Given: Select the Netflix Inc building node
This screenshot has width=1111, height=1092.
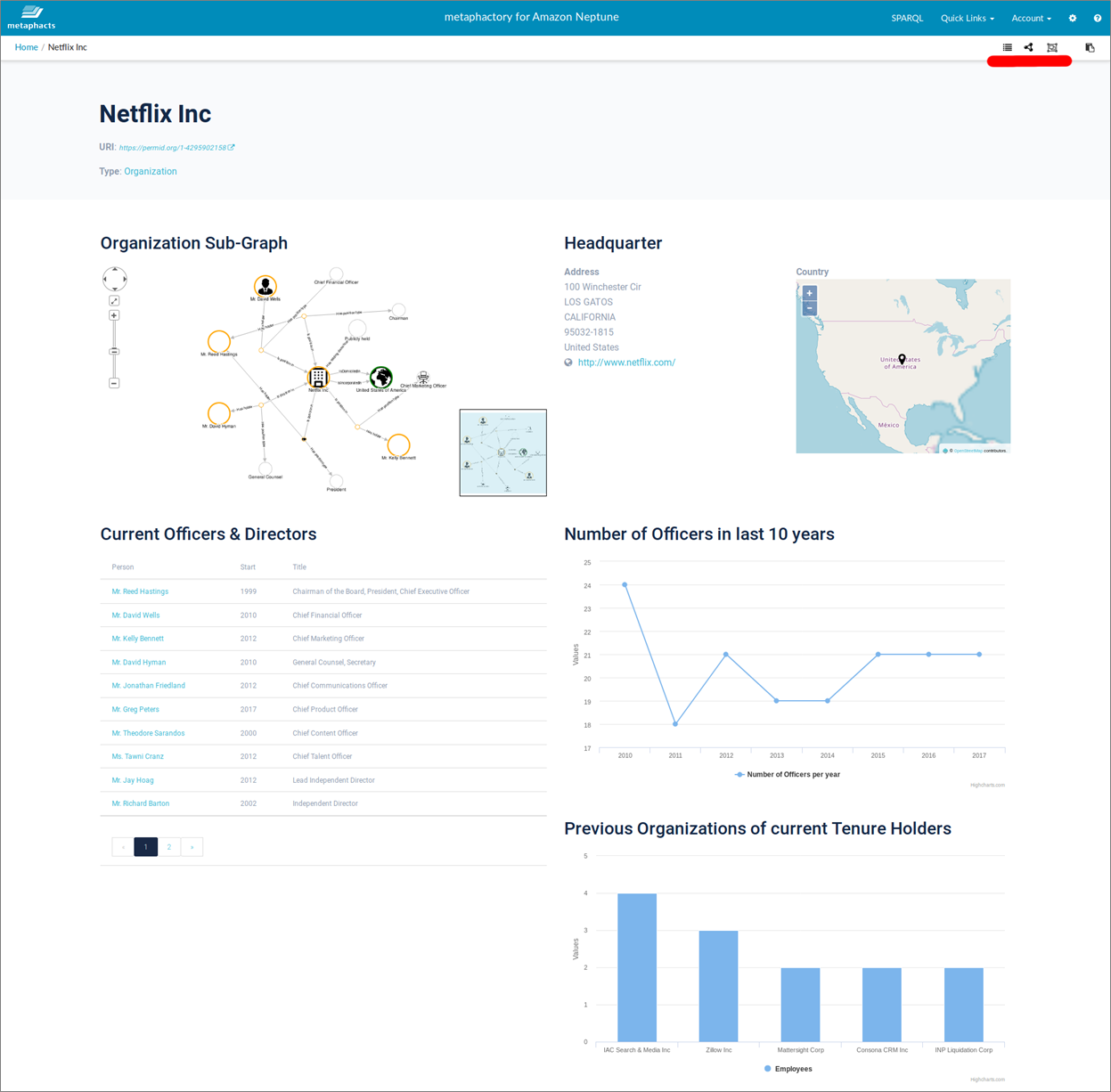Looking at the screenshot, I should pos(318,378).
